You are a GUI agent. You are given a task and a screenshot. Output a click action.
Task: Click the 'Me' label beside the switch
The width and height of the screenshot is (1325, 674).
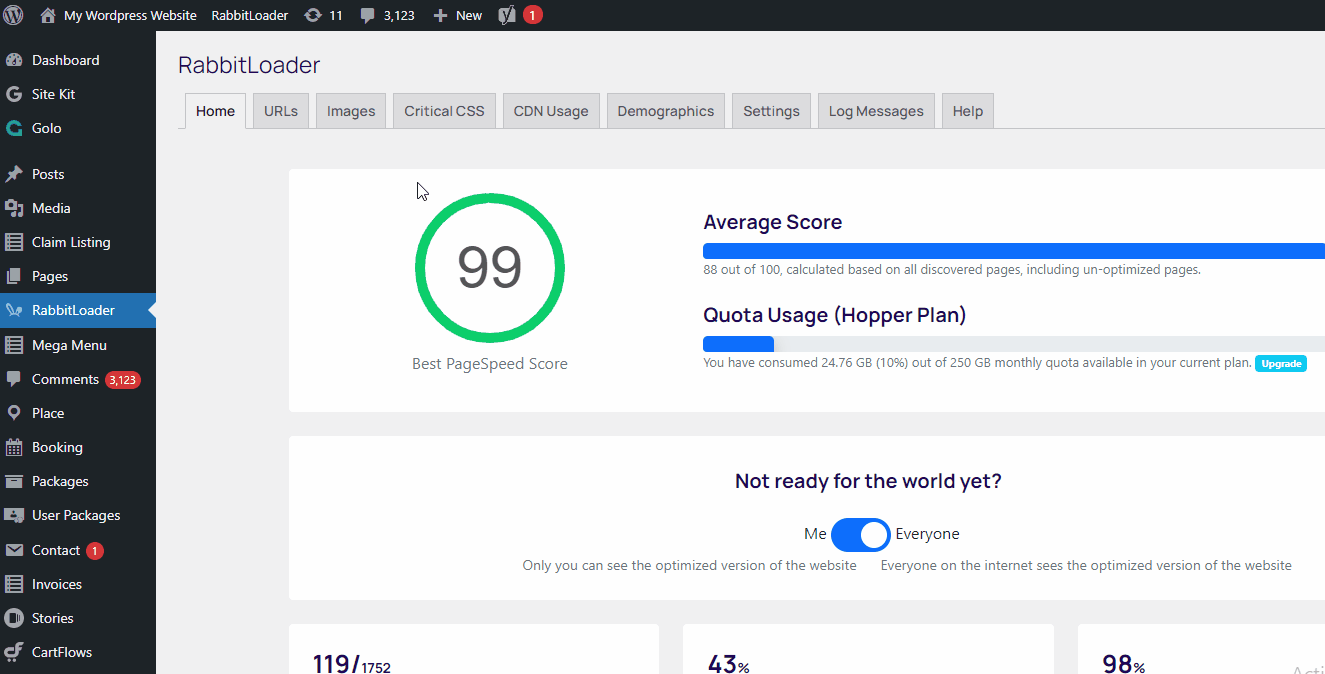click(815, 534)
